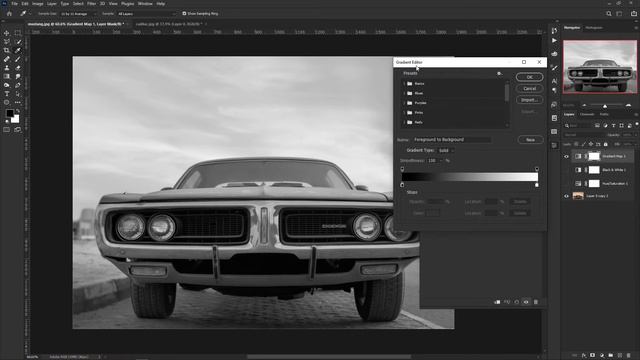Click OK in Gradient Editor

click(529, 77)
